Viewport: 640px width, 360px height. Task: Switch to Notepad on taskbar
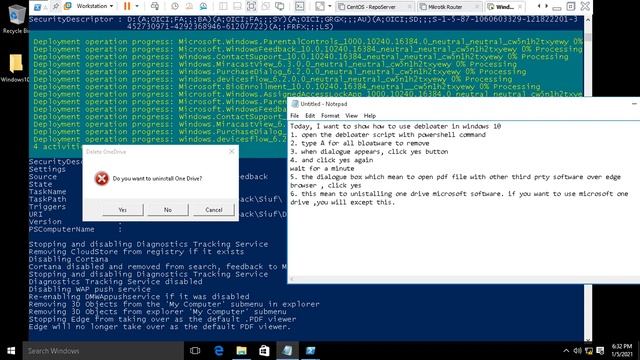[287, 351]
